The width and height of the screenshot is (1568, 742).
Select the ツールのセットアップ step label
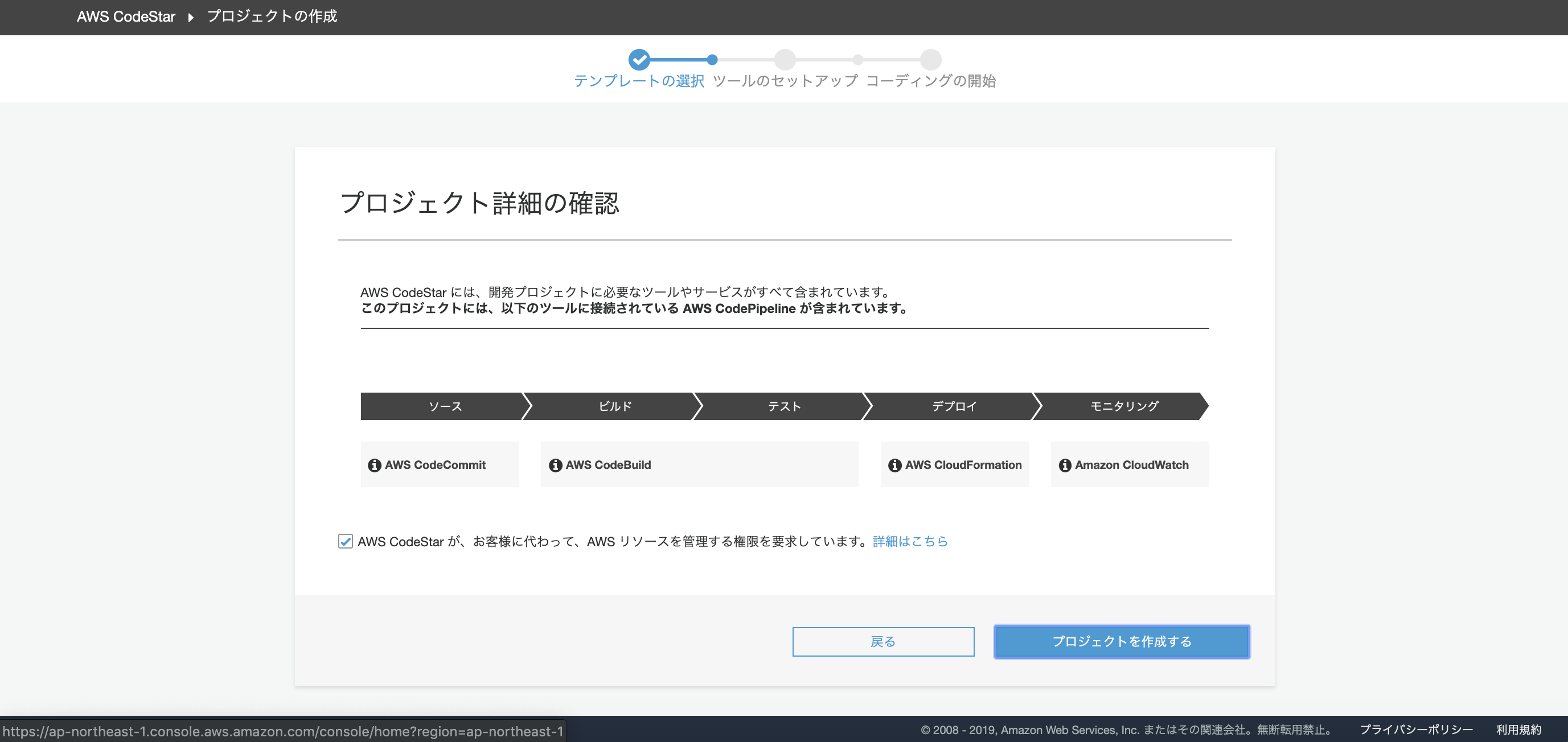785,81
